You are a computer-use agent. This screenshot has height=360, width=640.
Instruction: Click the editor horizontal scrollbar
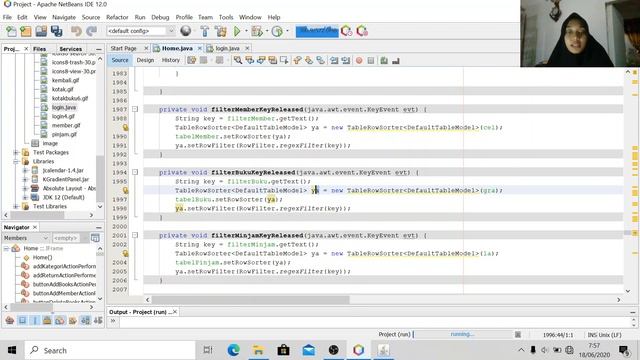pyautogui.click(x=250, y=300)
